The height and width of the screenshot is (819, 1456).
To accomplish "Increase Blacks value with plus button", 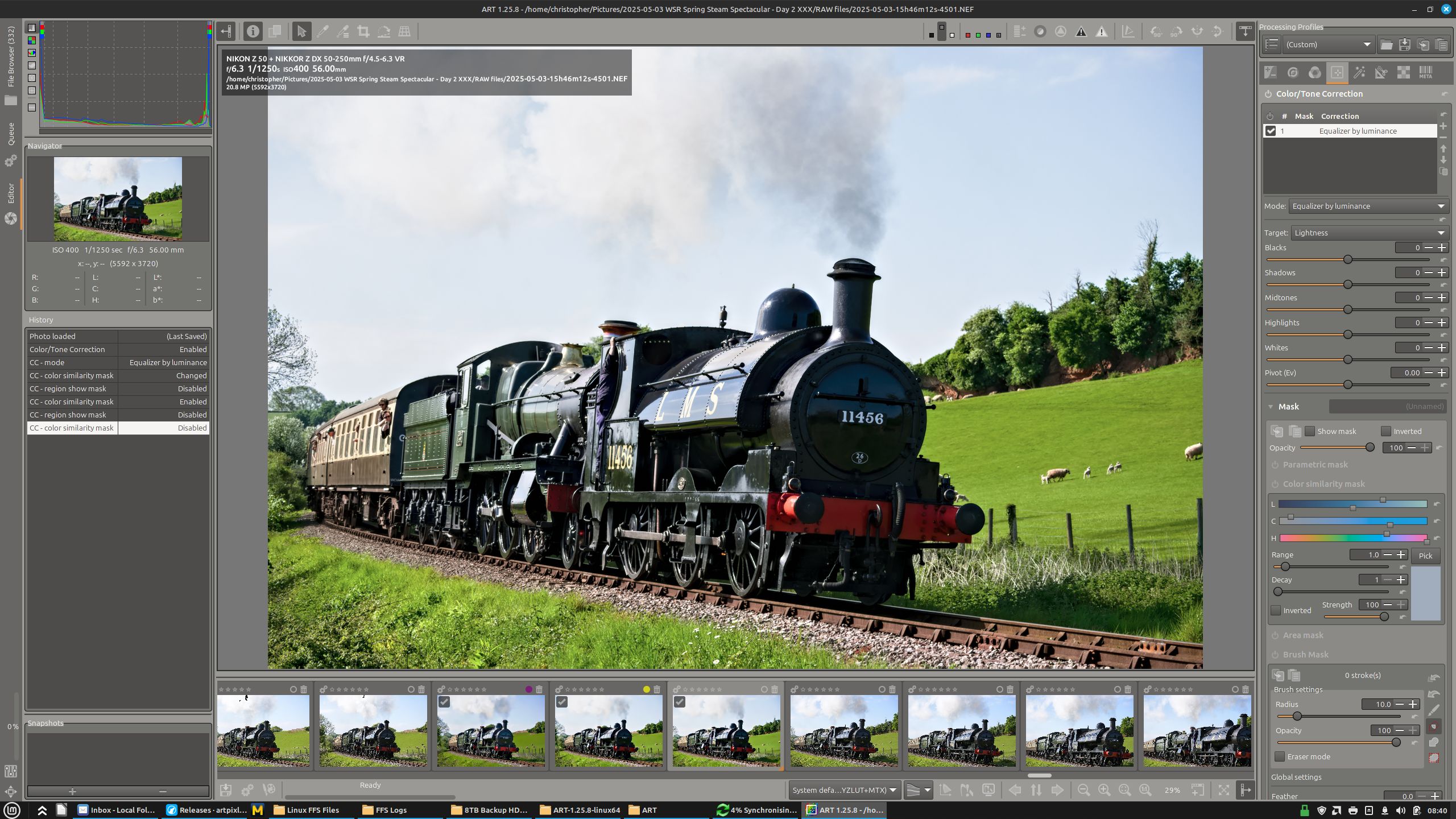I will pos(1442,247).
